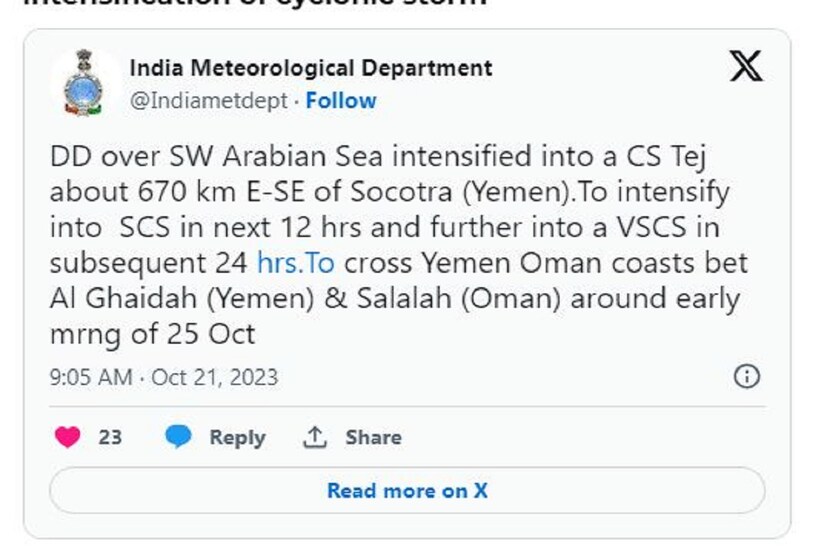Select the Share text label
The height and width of the screenshot is (551, 827).
pyautogui.click(x=373, y=437)
